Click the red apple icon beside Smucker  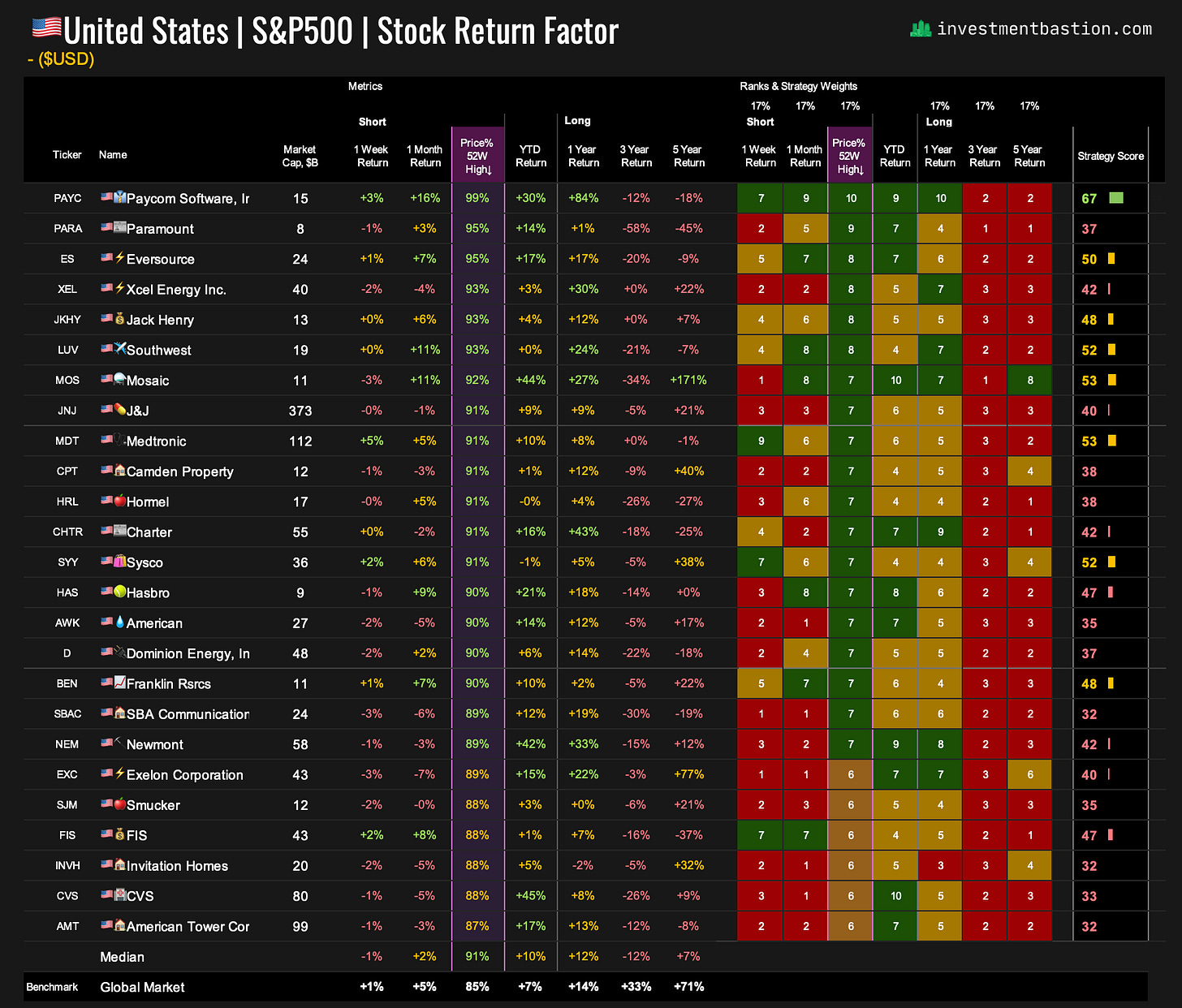coord(120,803)
